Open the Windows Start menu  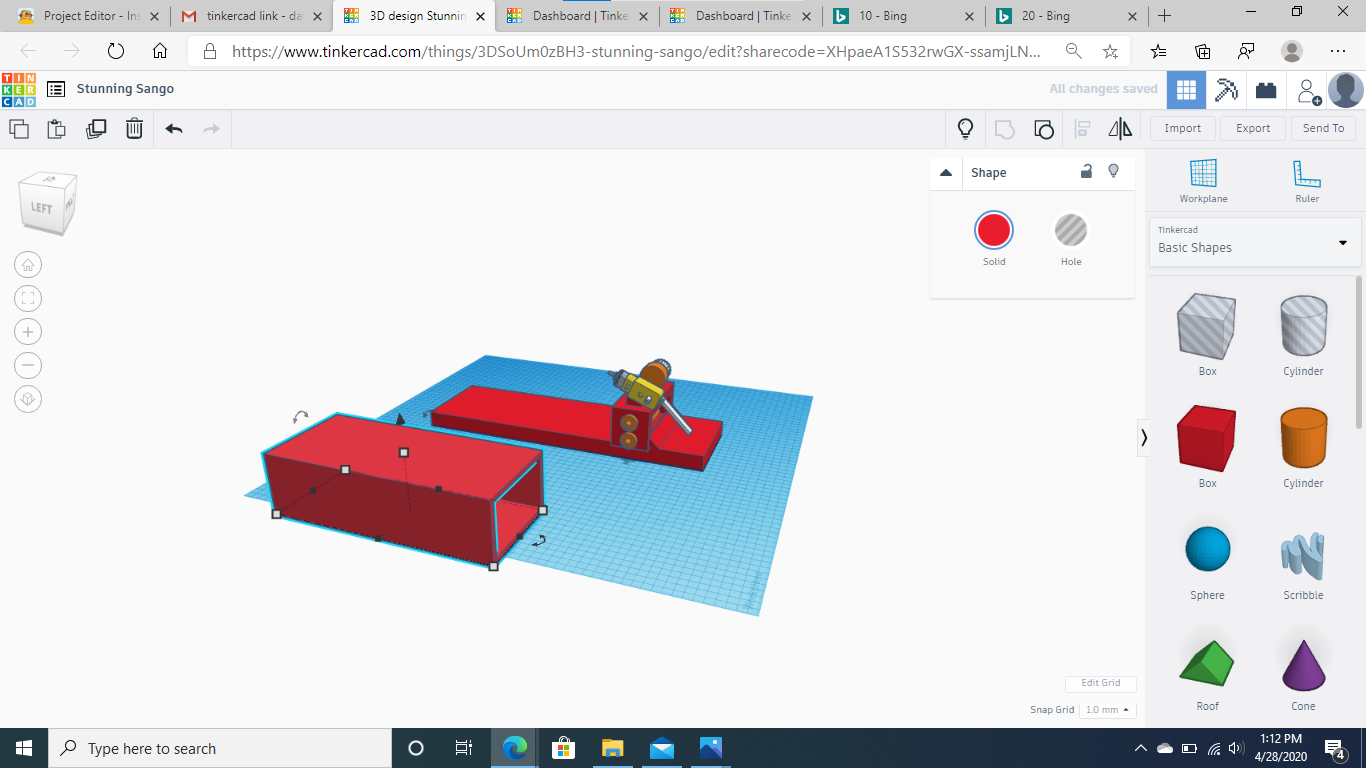[x=23, y=748]
